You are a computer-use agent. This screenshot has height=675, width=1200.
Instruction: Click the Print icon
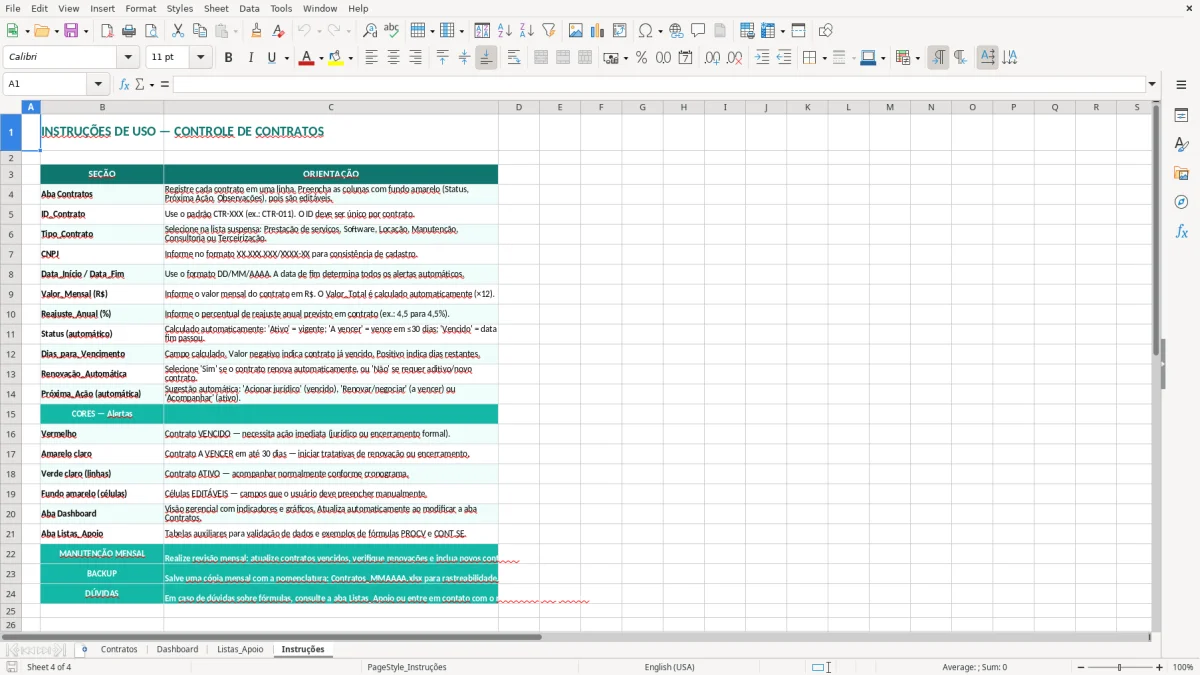click(x=128, y=31)
